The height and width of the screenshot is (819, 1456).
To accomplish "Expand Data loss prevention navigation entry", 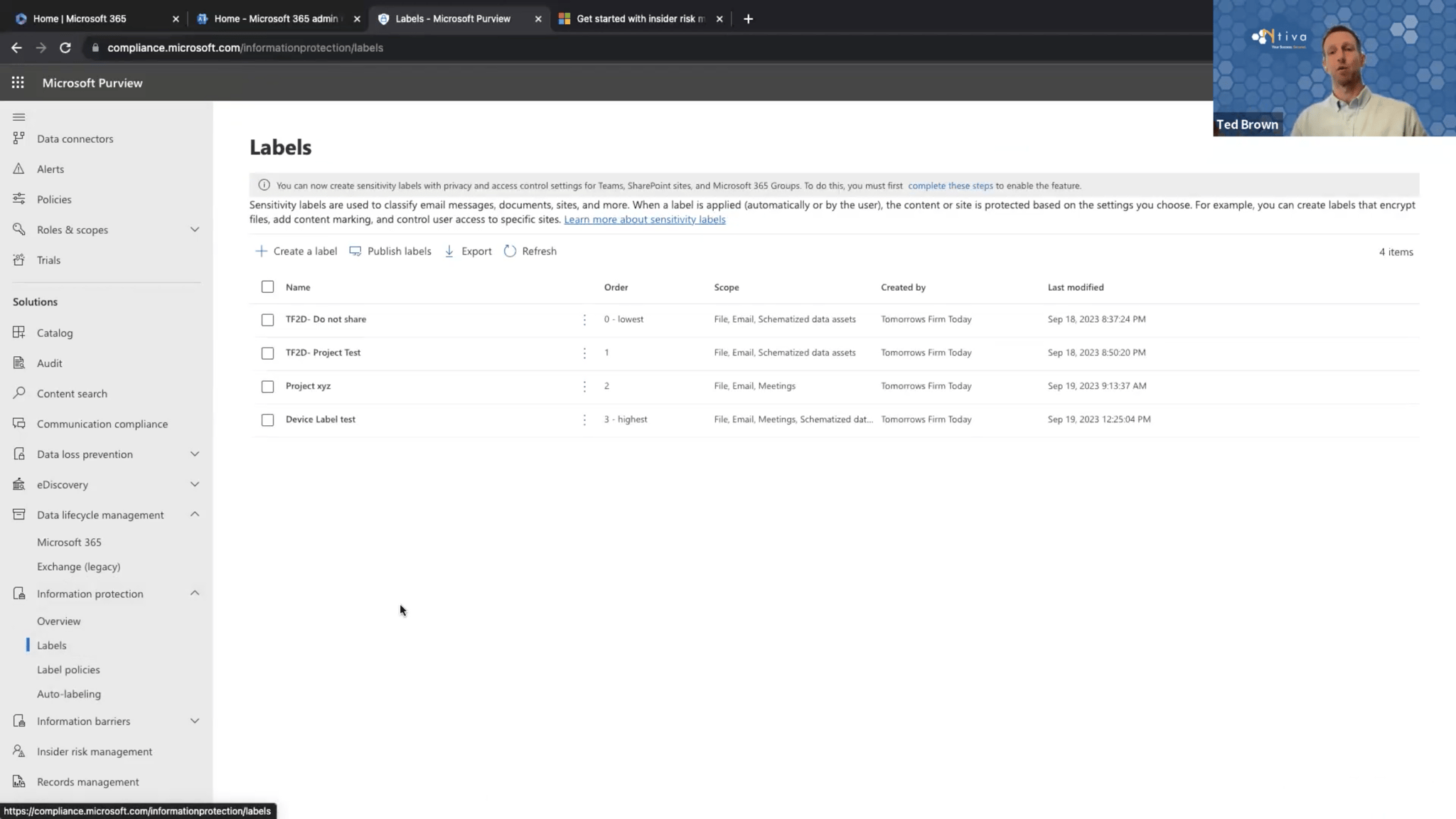I will tap(195, 454).
